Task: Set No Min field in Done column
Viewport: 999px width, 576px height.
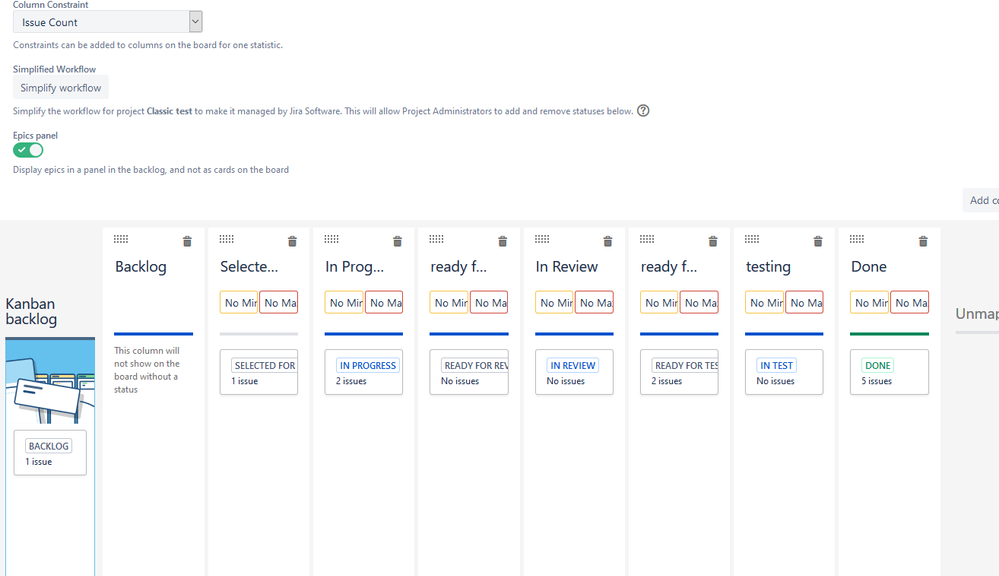Action: 870,303
